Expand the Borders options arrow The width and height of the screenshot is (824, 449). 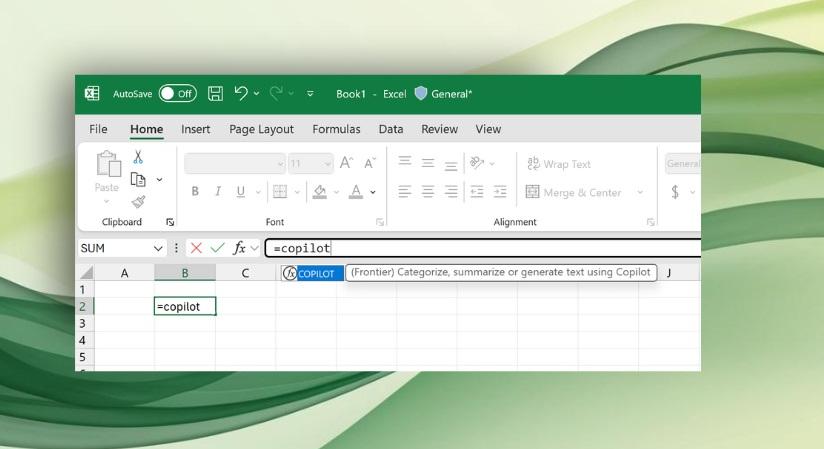click(x=297, y=192)
